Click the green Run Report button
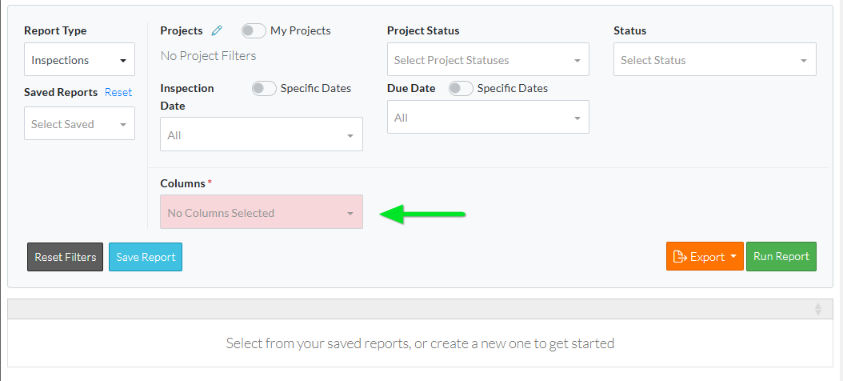The height and width of the screenshot is (381, 843). (x=781, y=256)
